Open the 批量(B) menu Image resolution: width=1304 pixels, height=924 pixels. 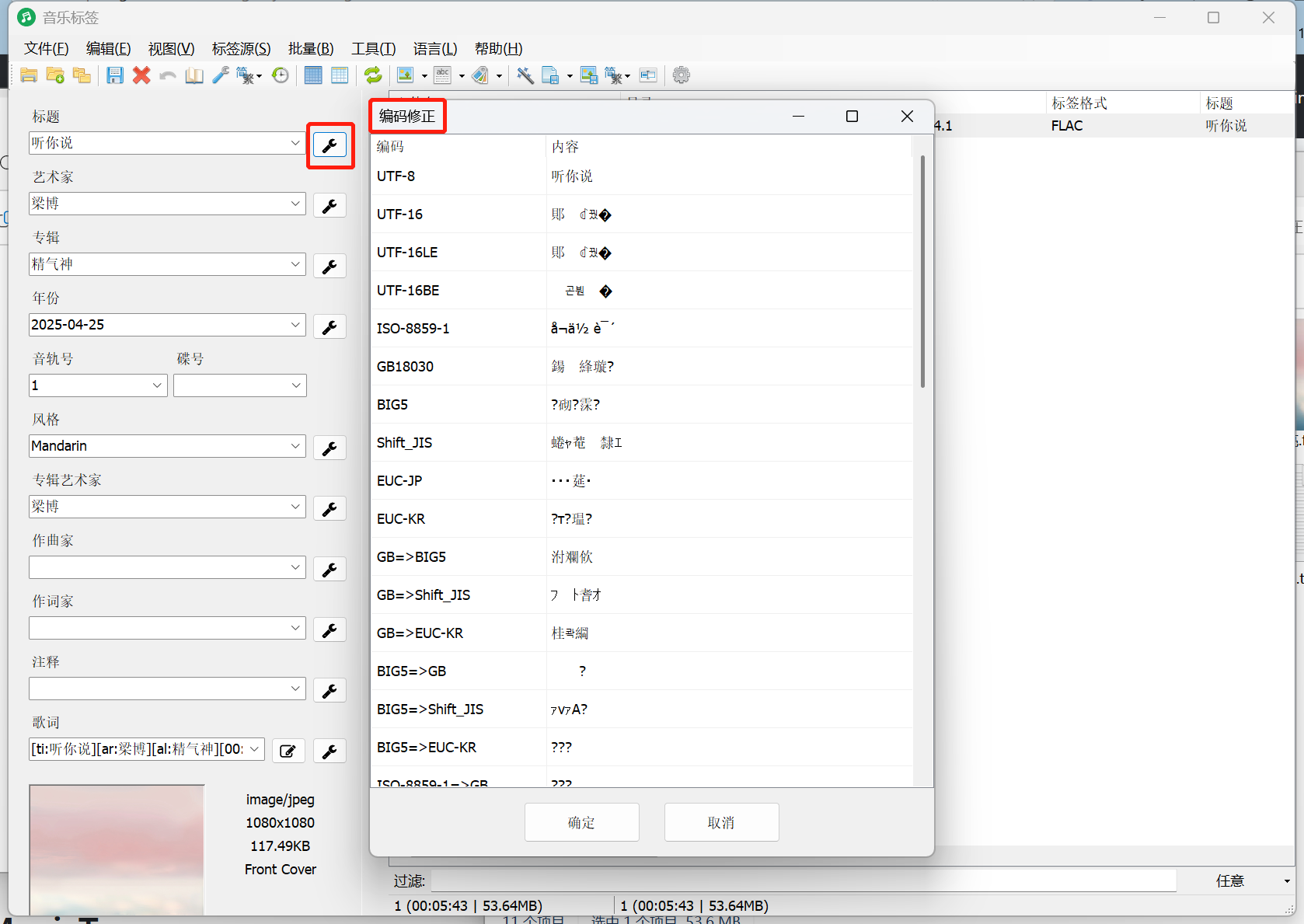[311, 49]
